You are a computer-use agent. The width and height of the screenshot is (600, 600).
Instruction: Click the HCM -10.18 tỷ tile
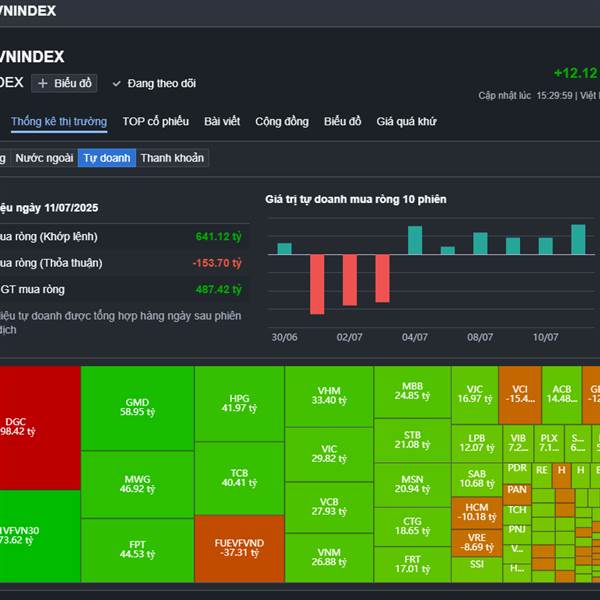(x=477, y=513)
